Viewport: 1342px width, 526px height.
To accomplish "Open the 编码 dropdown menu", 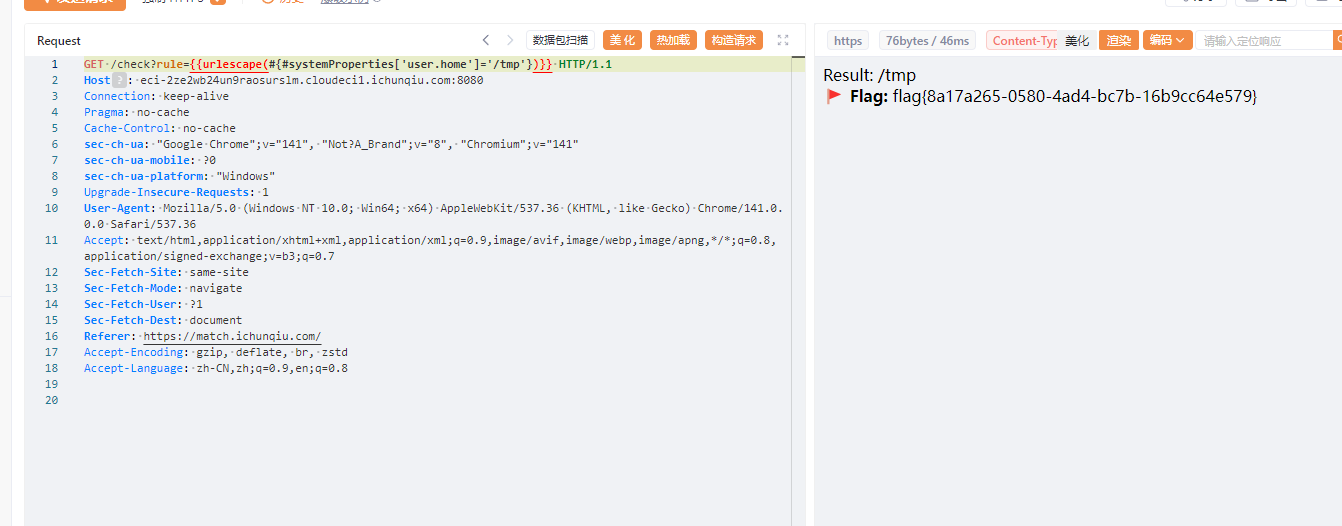I will [x=1167, y=41].
